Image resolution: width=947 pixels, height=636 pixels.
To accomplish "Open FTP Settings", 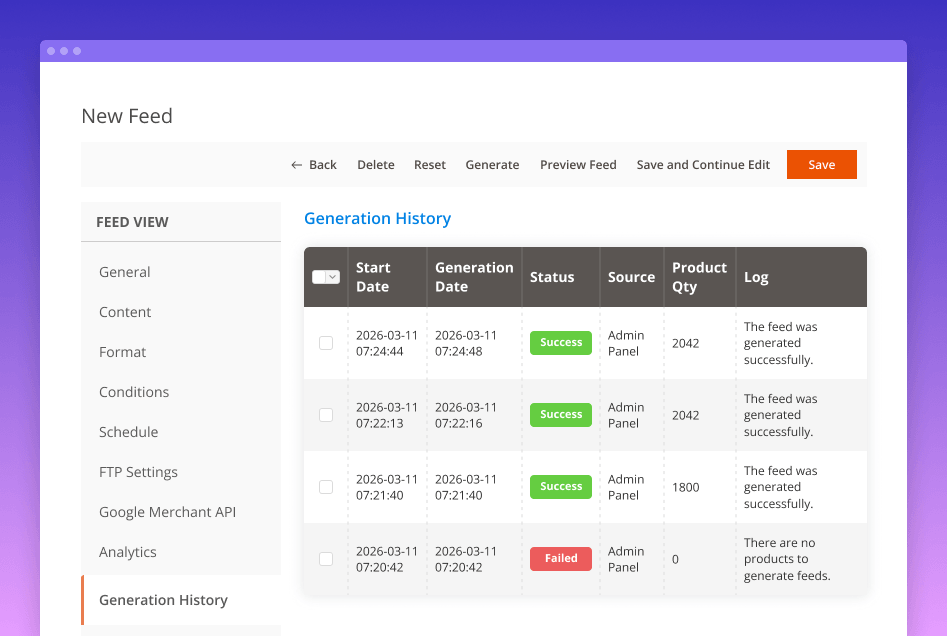I will [138, 471].
